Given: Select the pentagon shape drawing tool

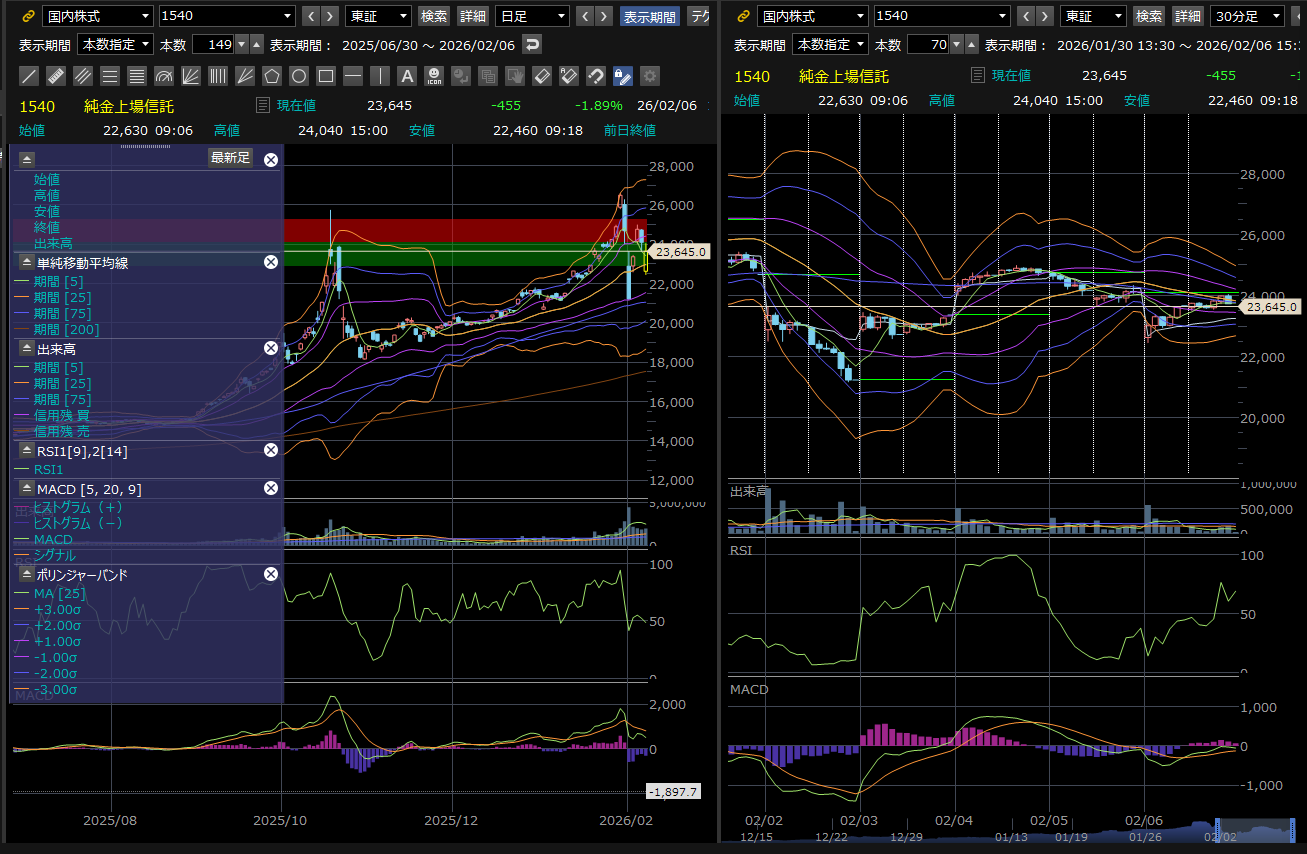Looking at the screenshot, I should pyautogui.click(x=272, y=76).
